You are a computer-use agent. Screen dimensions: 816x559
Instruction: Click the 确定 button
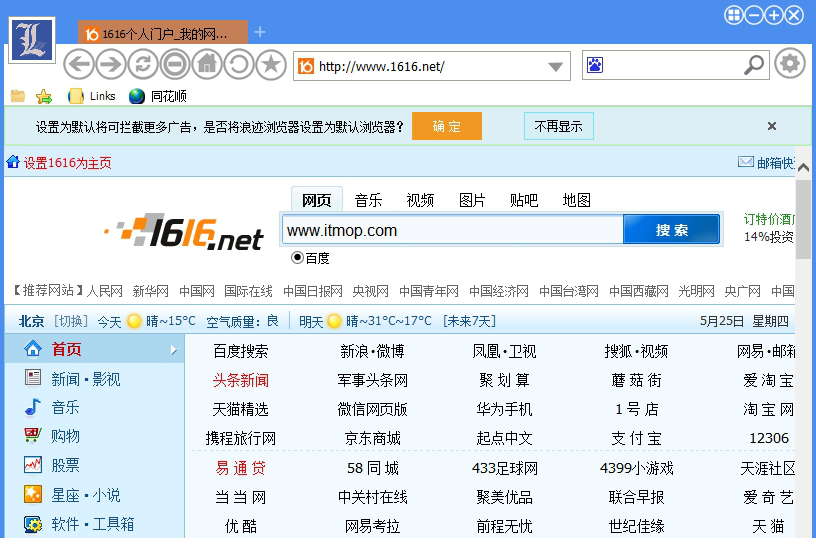coord(447,126)
